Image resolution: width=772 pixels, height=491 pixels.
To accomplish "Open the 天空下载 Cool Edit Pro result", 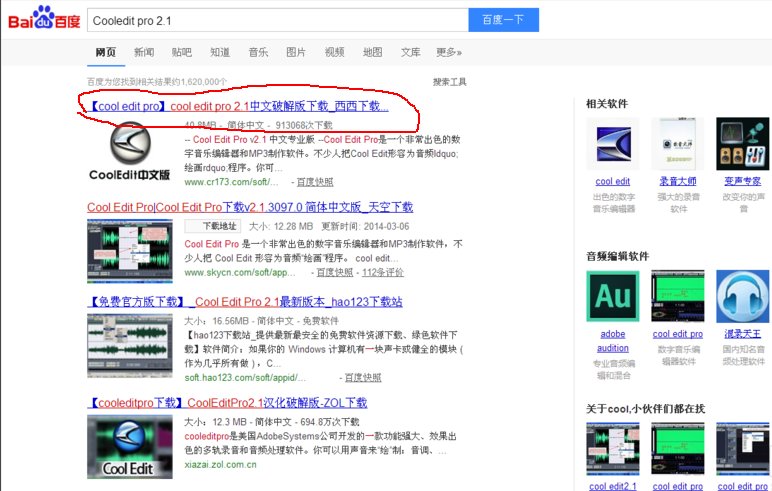I will pos(250,207).
